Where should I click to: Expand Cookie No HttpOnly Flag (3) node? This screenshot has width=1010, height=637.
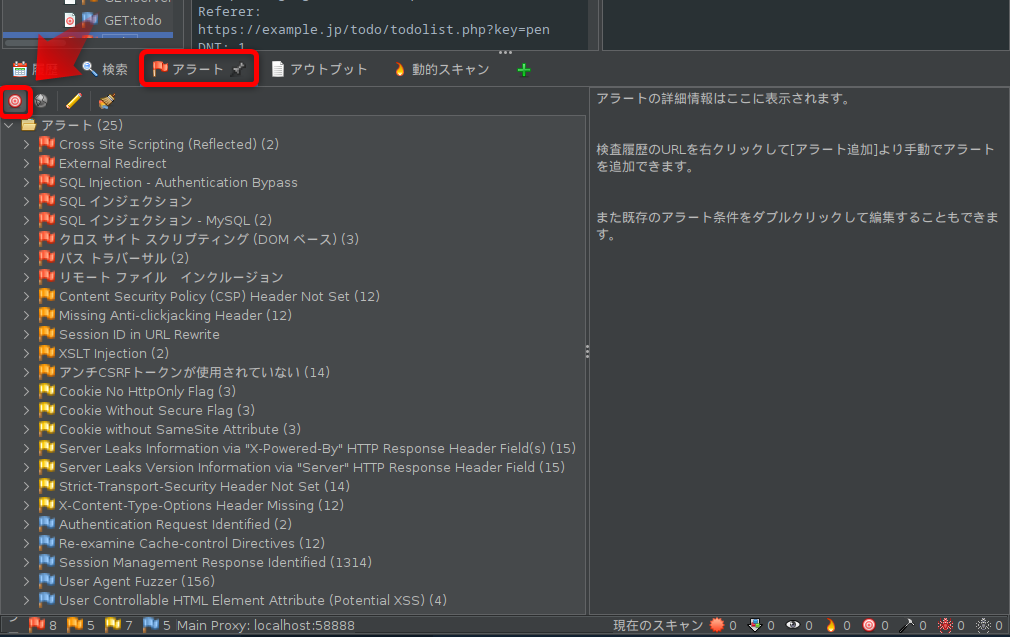coord(26,392)
